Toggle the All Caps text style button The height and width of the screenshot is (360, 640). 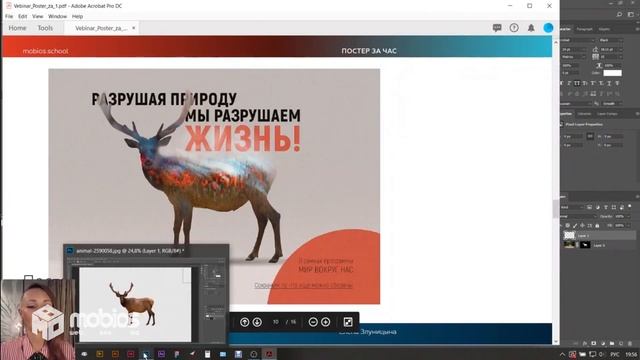pyautogui.click(x=577, y=83)
